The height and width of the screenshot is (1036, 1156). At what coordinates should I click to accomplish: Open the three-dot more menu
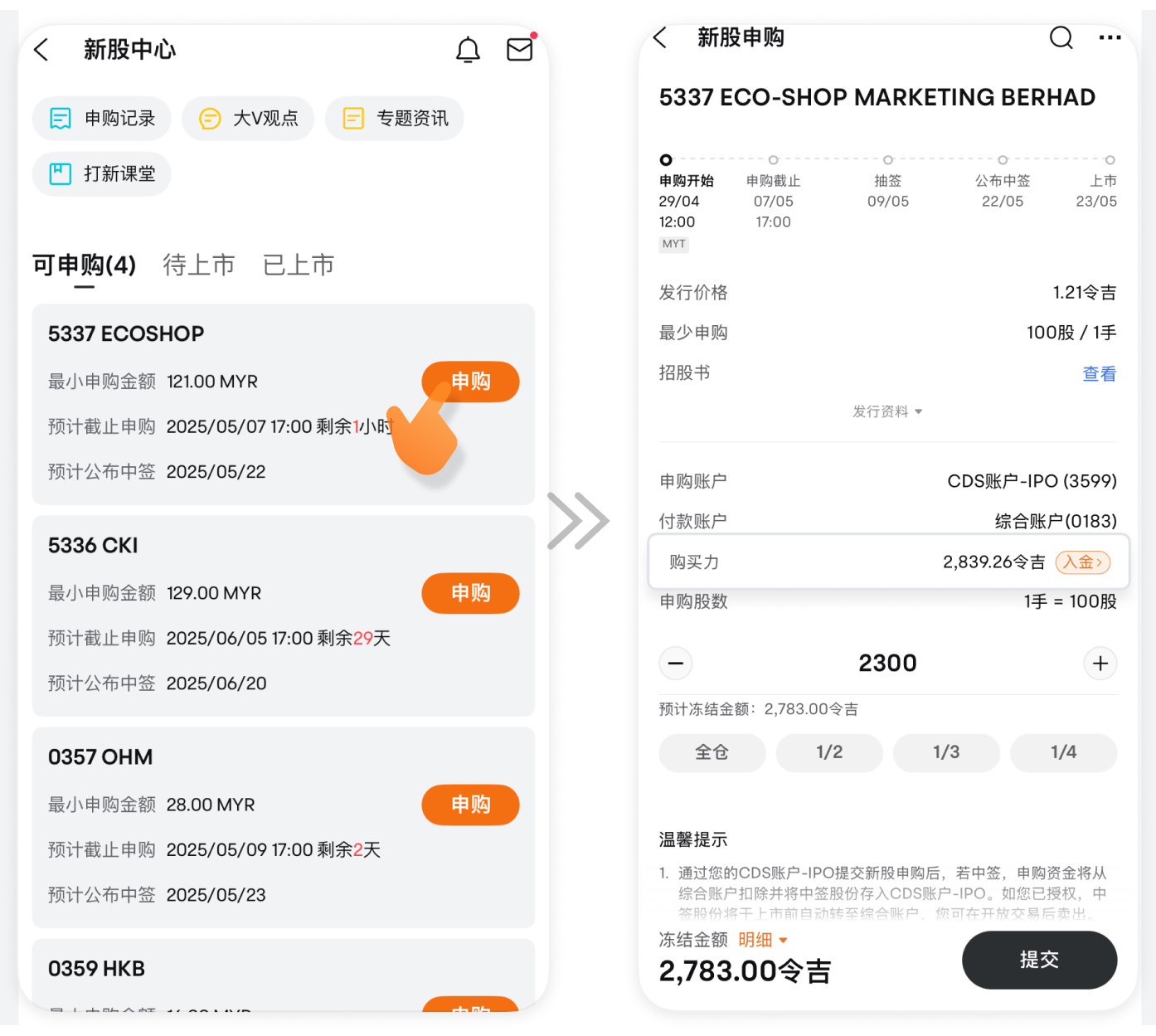(x=1110, y=37)
